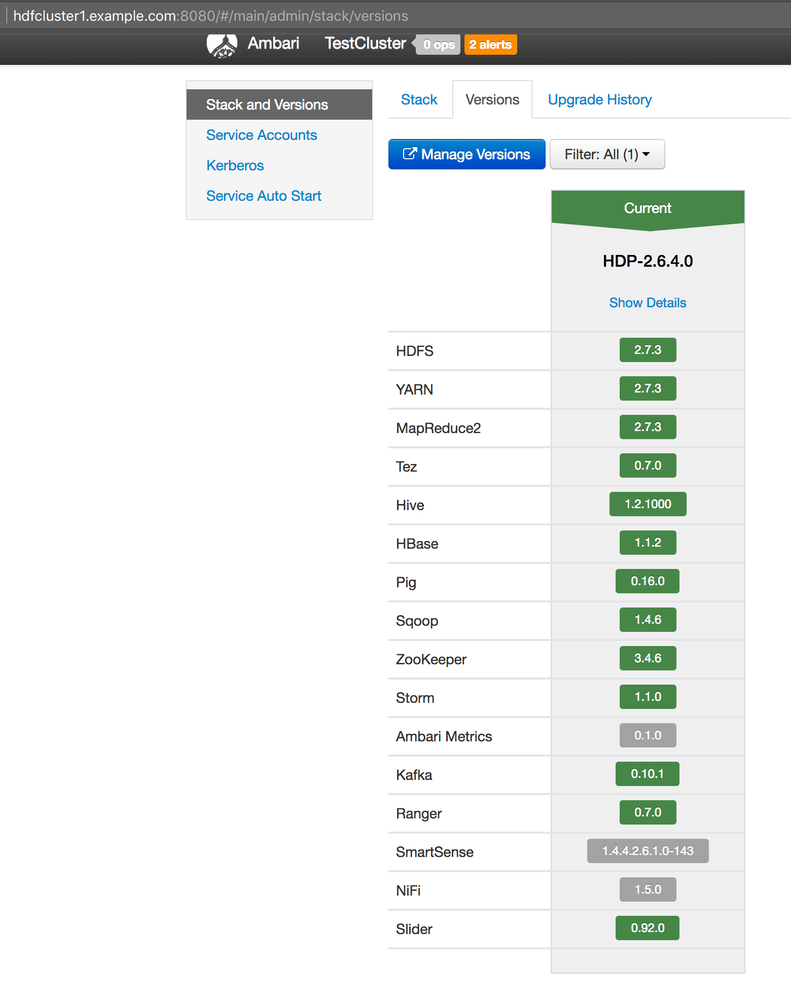View the 2 alerts badge
Viewport: 791px width, 999px height.
click(490, 45)
